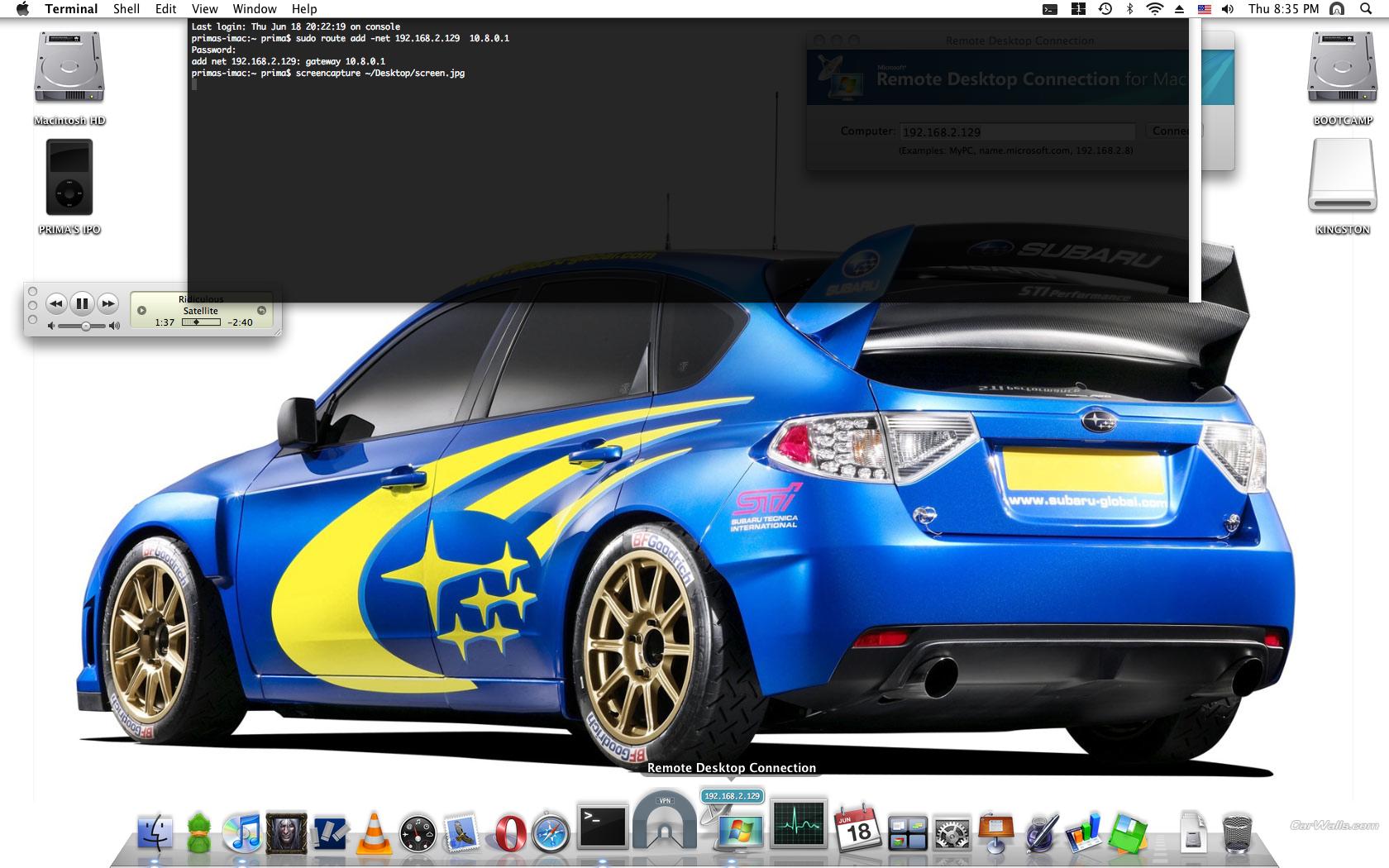Image resolution: width=1389 pixels, height=868 pixels.
Task: Open System Preferences gear in Dock
Action: point(952,833)
